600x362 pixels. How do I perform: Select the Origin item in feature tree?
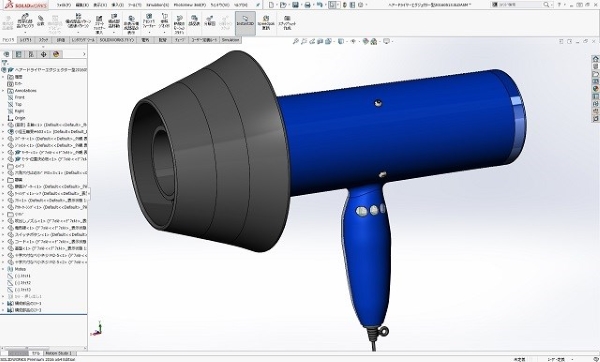tap(20, 118)
